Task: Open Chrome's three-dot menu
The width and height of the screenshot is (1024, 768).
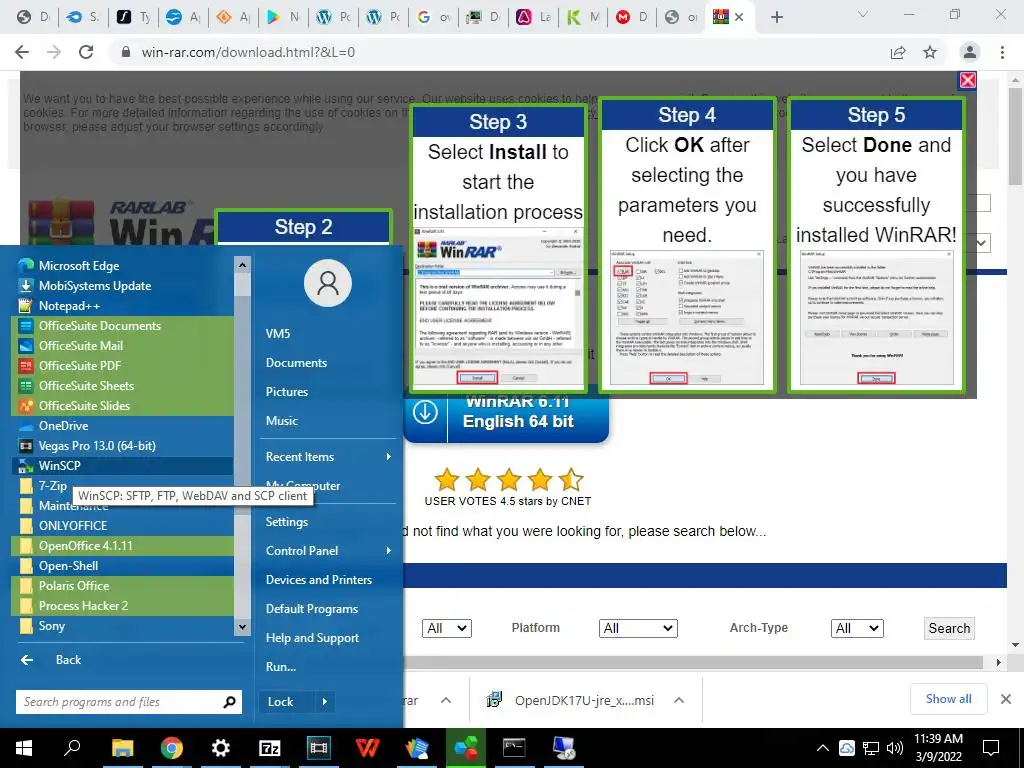Action: tap(1002, 52)
